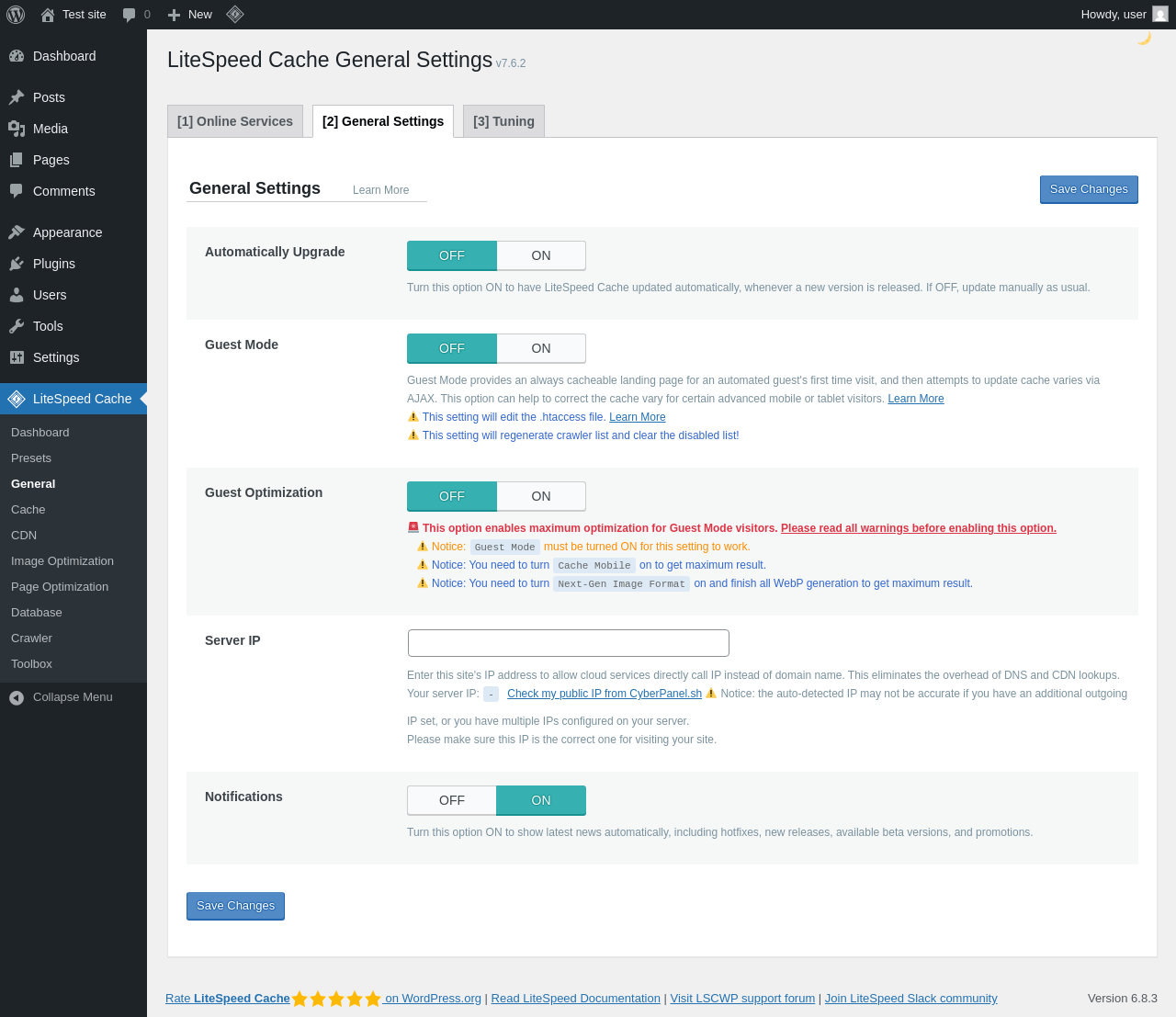The image size is (1176, 1017).
Task: Set Guest Mode to OFF
Action: 452,349
